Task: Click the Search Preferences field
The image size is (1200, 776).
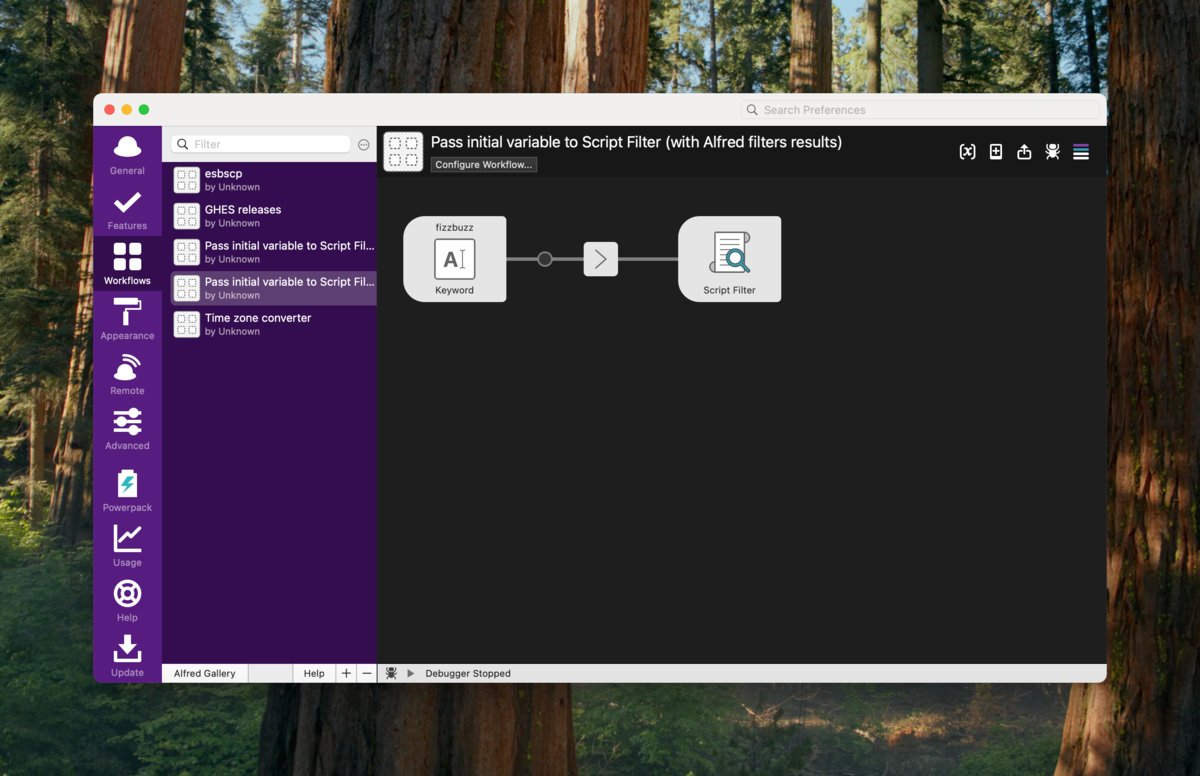Action: pos(920,110)
